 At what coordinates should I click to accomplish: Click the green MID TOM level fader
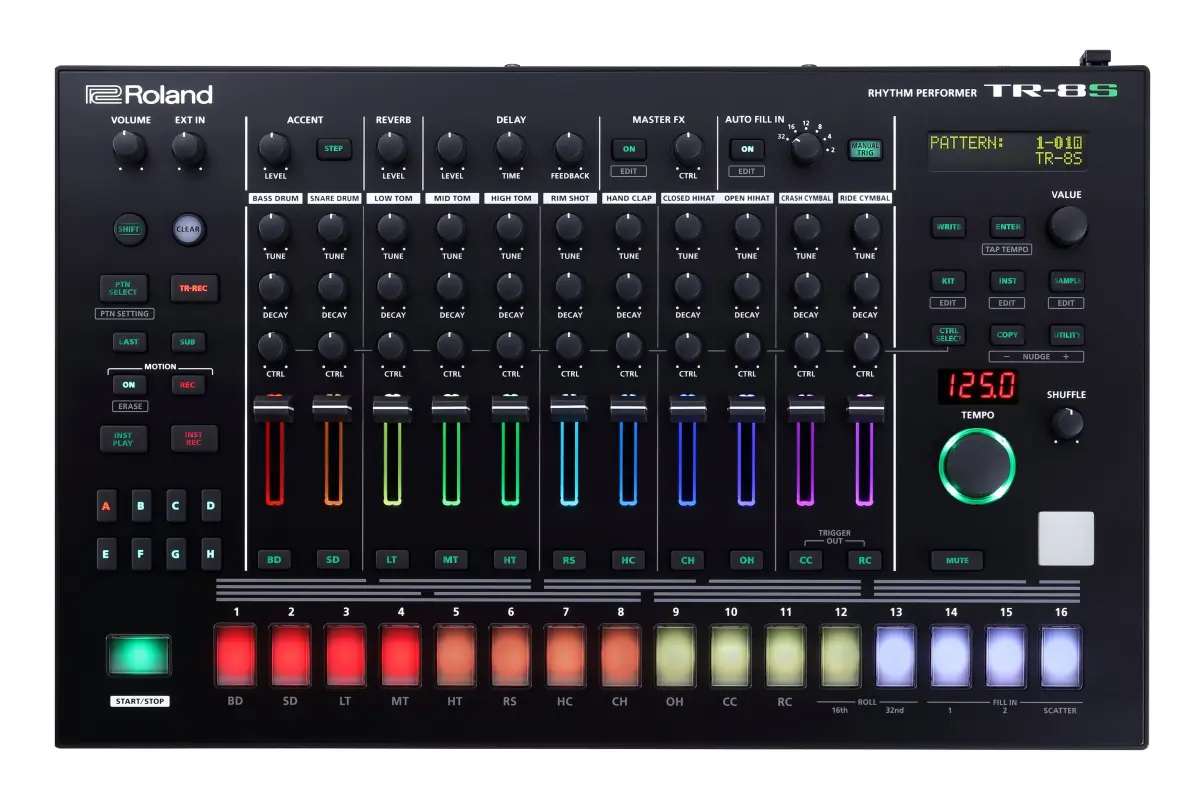tap(451, 409)
